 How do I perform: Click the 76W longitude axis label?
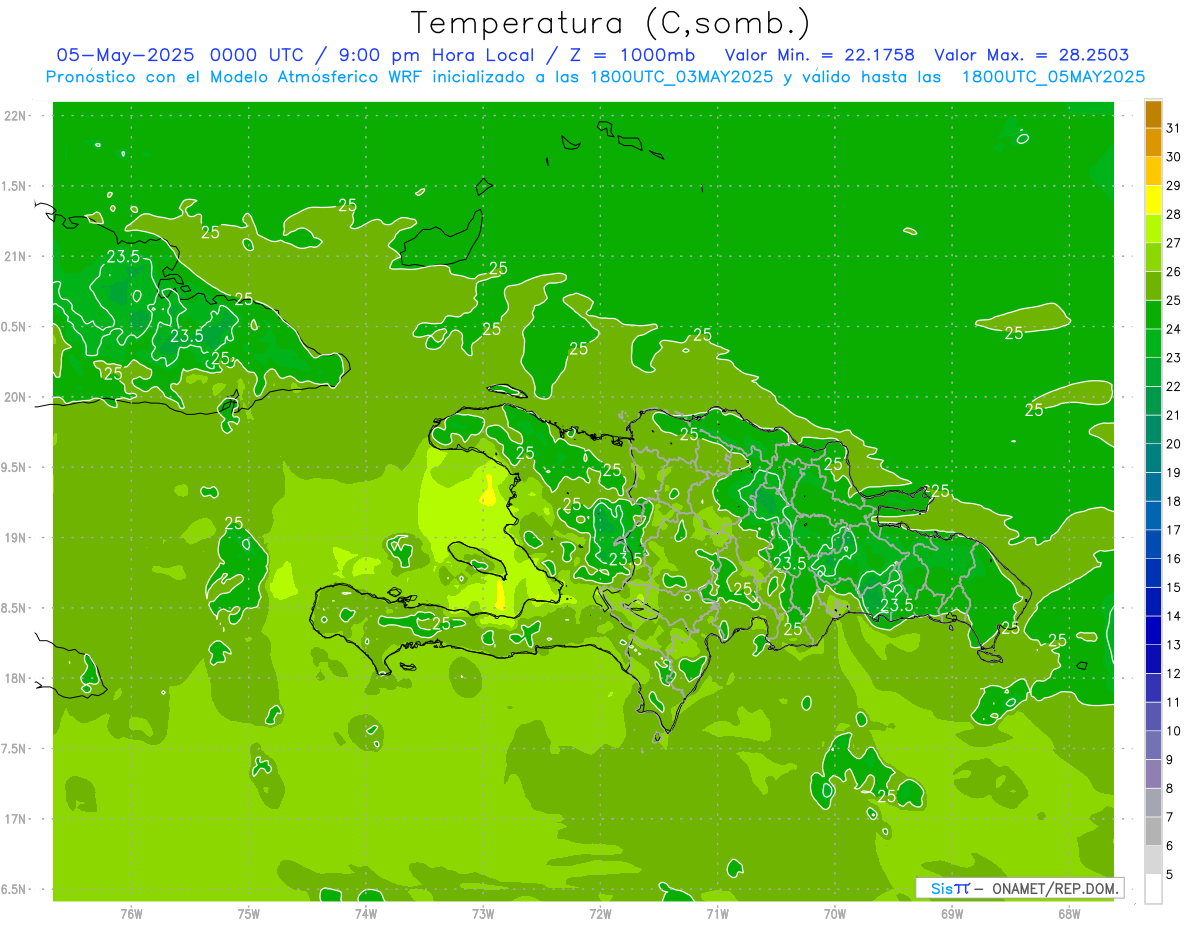(131, 914)
